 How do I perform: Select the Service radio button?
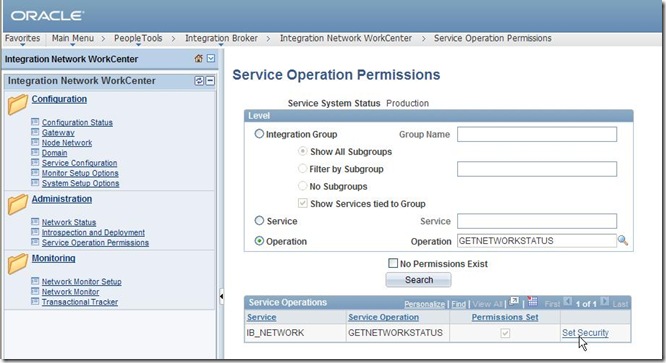(x=259, y=220)
